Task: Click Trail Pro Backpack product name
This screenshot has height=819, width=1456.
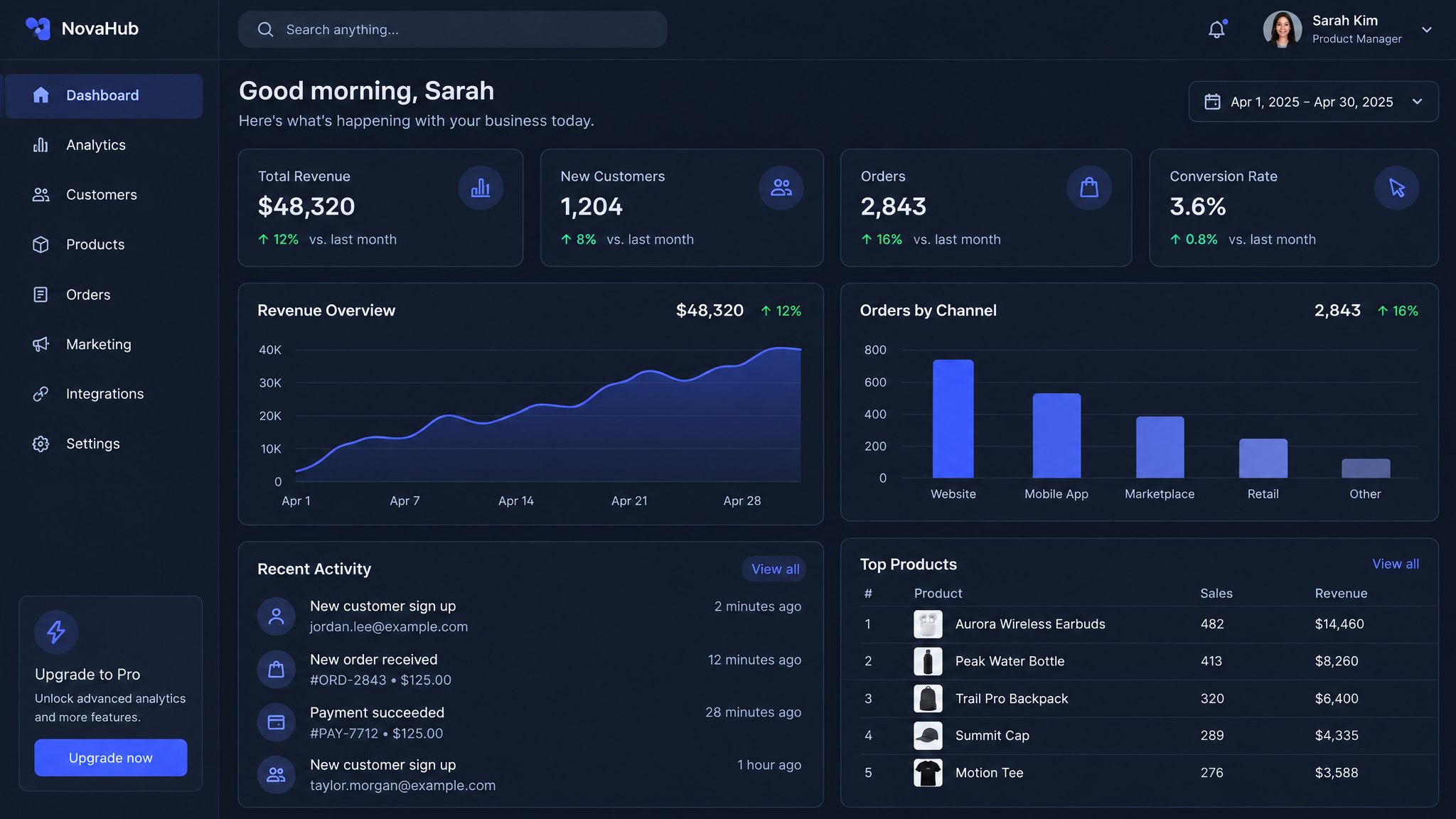Action: 1012,699
